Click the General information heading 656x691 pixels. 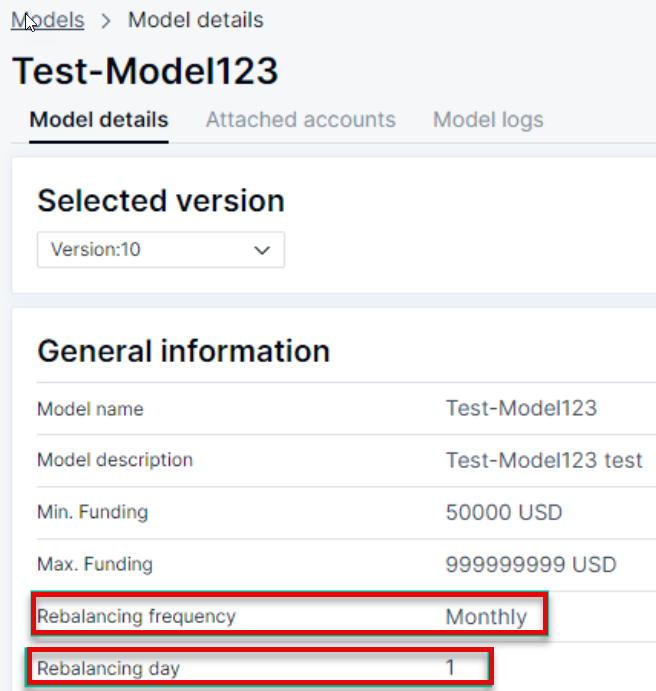pos(183,351)
